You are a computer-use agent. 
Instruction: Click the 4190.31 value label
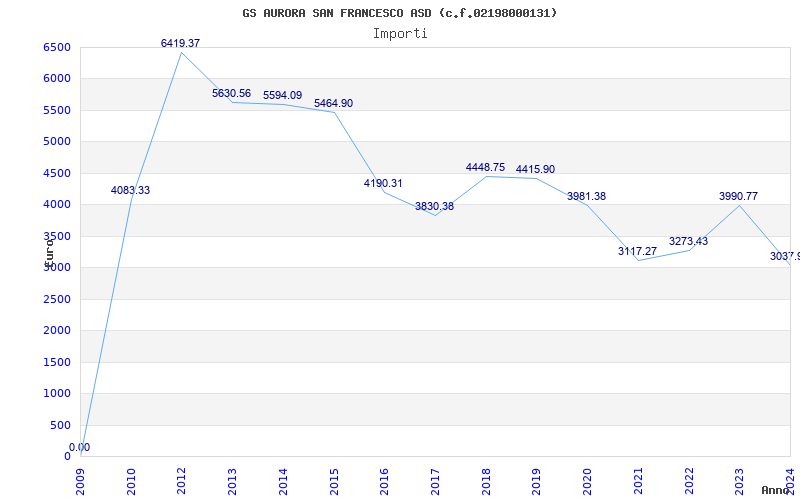click(x=383, y=183)
